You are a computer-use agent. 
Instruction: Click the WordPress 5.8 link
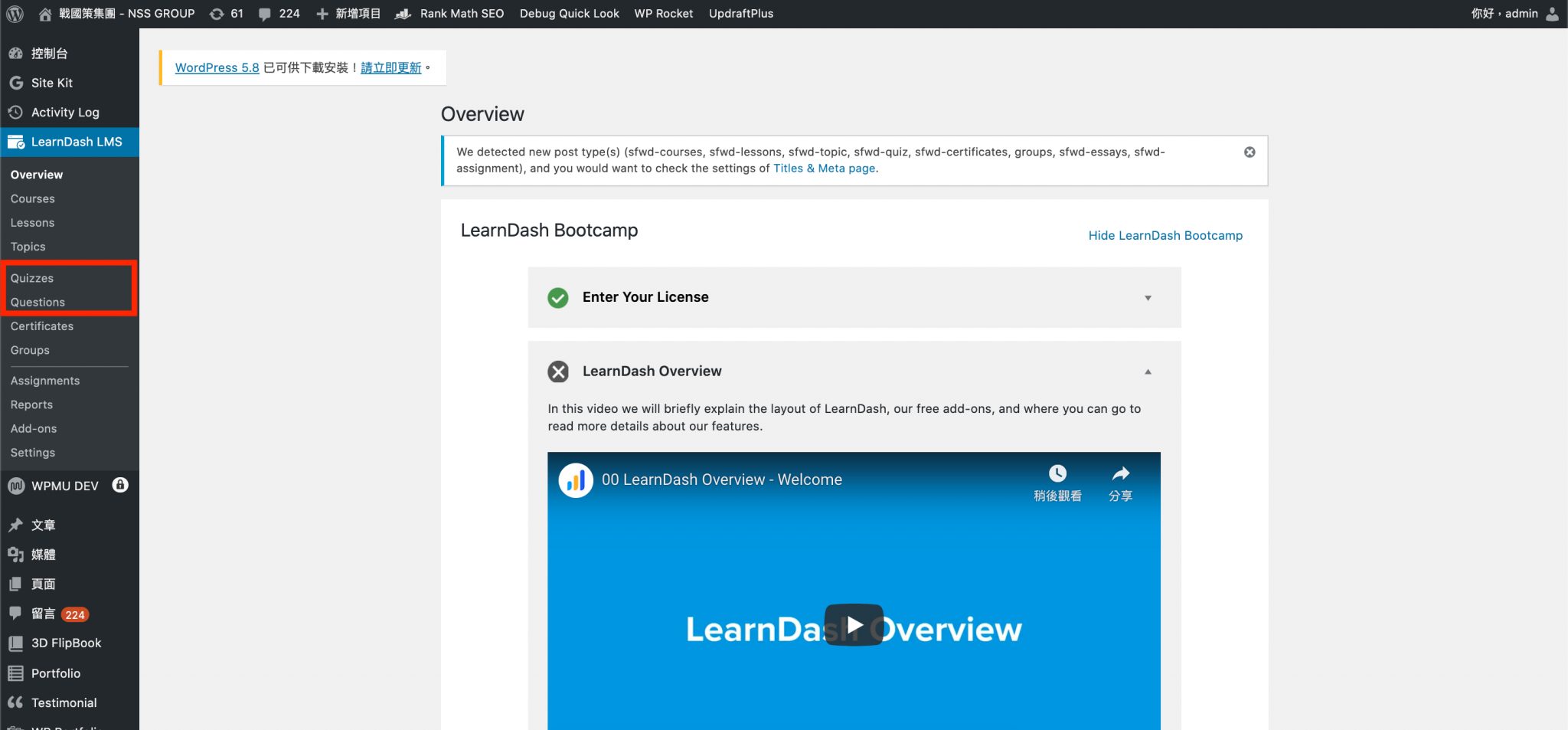click(x=217, y=67)
